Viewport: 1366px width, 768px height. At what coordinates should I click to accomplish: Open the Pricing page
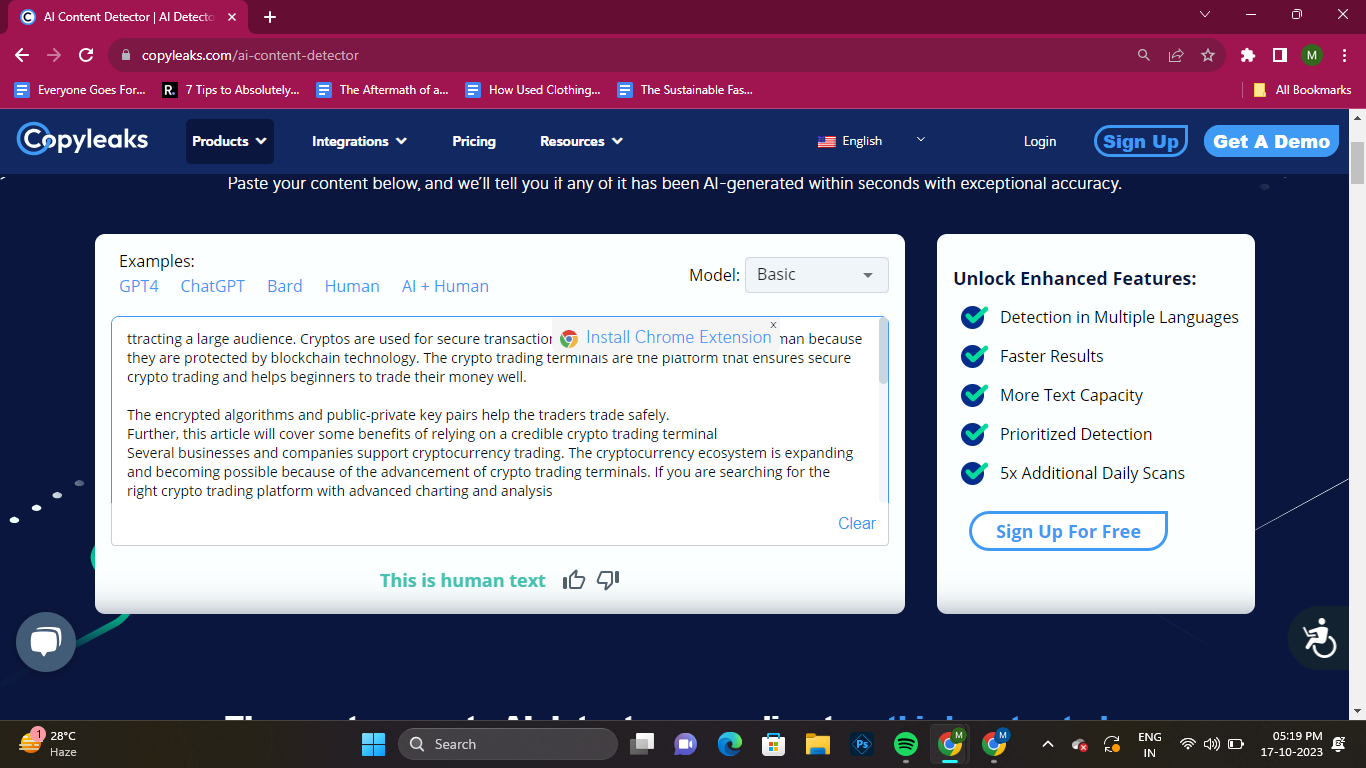point(474,141)
